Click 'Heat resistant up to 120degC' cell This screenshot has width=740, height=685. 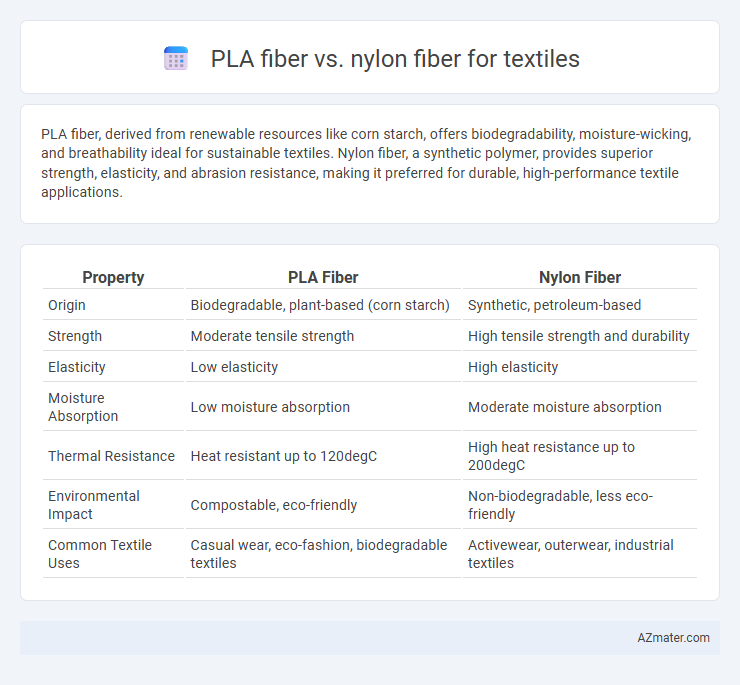click(284, 456)
